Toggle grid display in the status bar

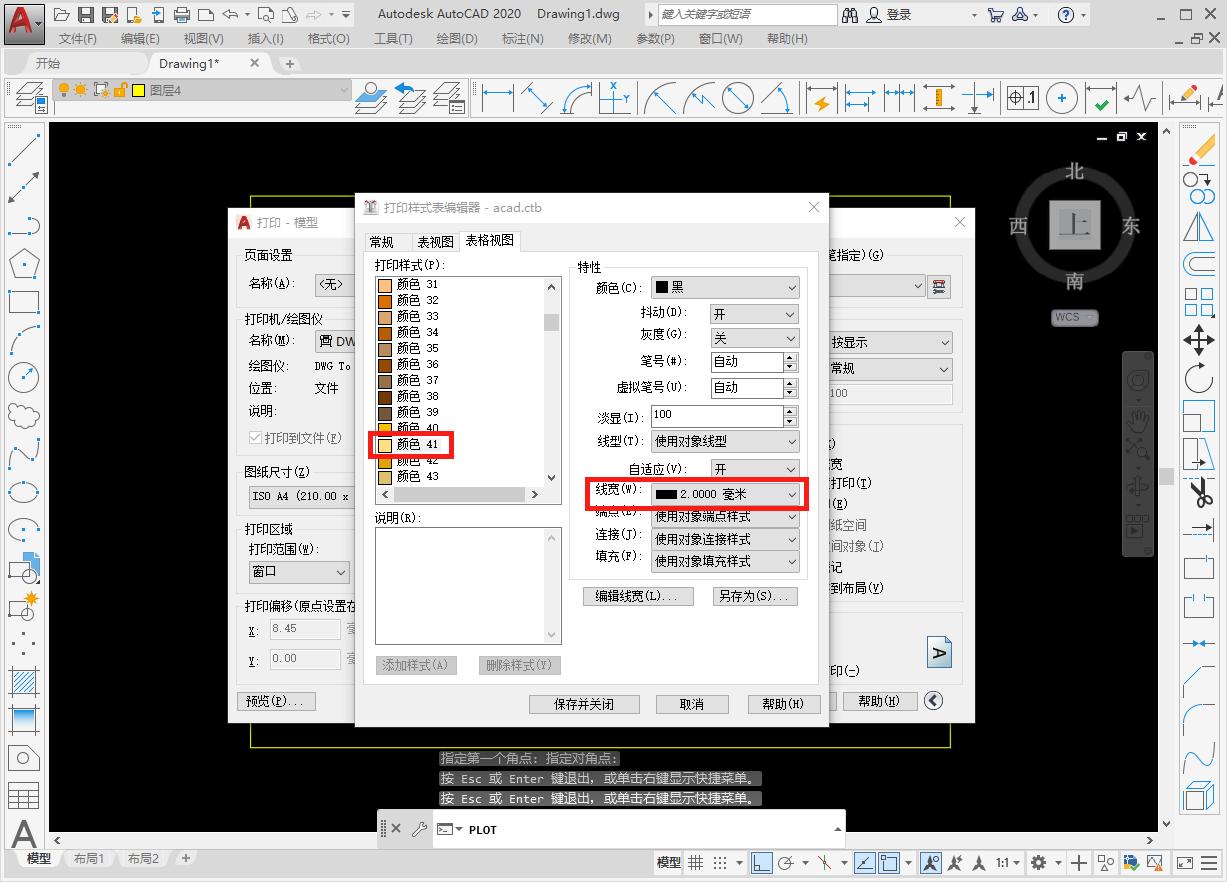point(696,862)
